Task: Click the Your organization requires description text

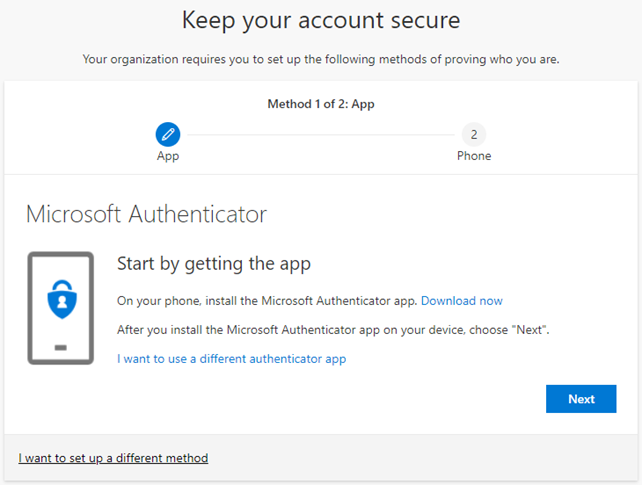Action: click(x=320, y=60)
